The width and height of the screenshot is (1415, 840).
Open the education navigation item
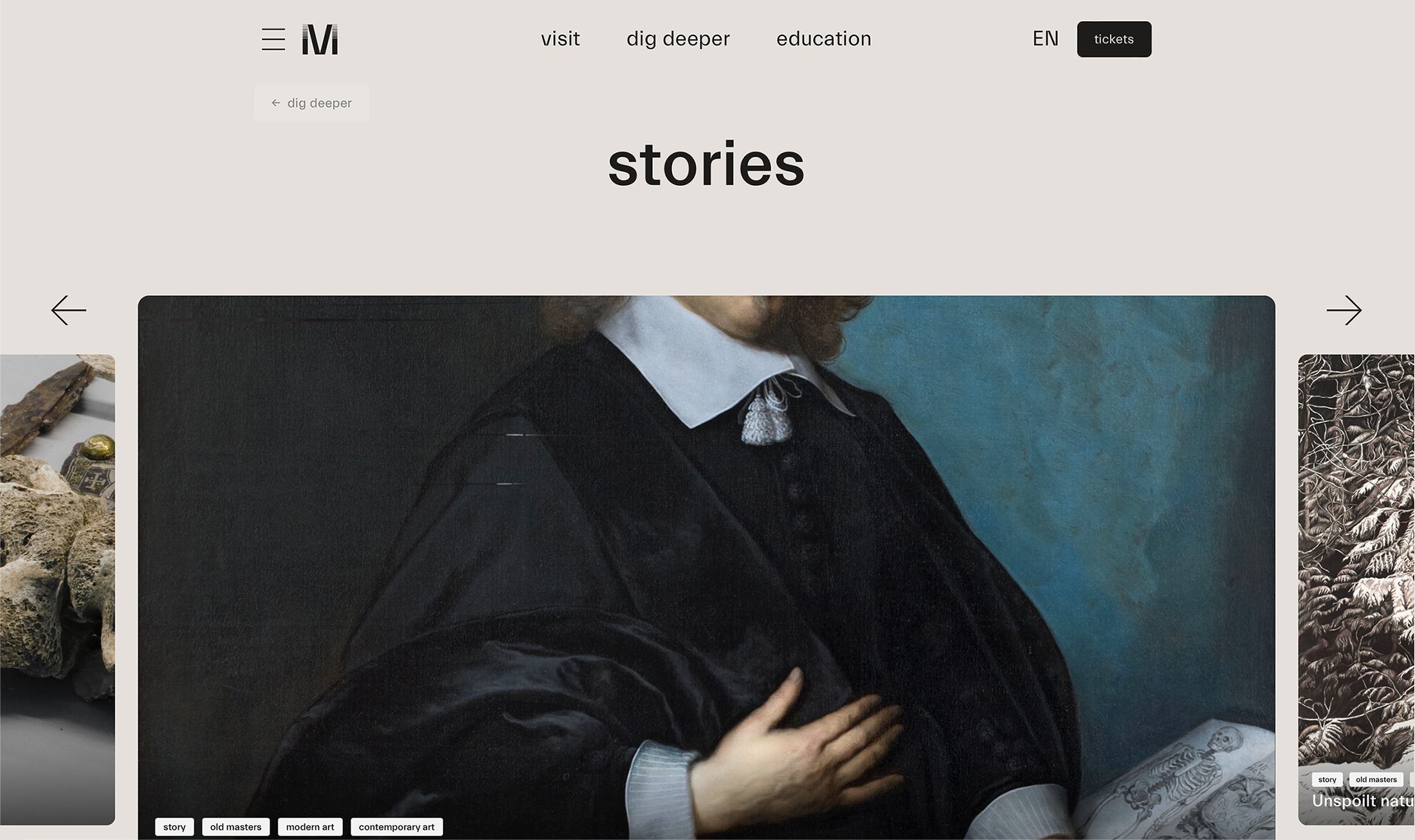coord(824,39)
